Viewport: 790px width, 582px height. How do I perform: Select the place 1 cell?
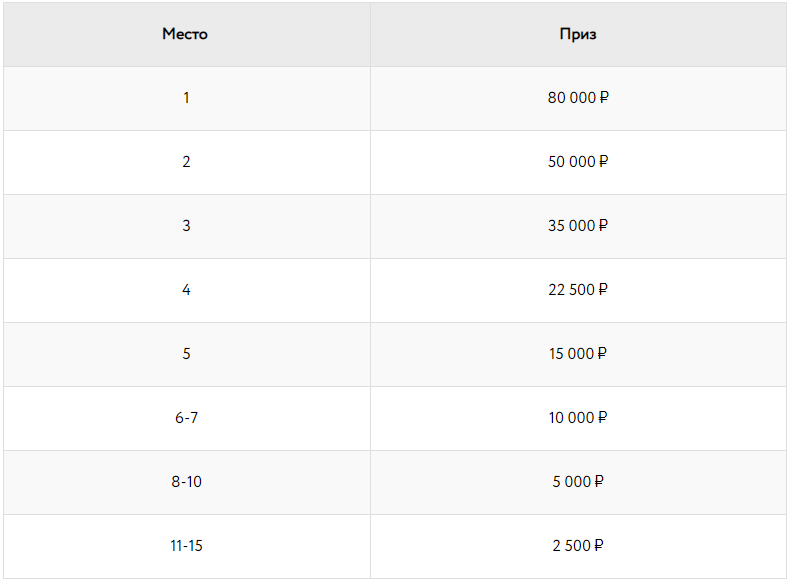[x=186, y=98]
